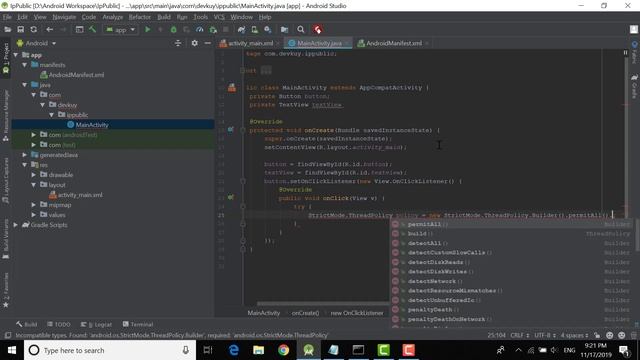Collapse the manifests folder
640x360 pixels.
coord(25,65)
